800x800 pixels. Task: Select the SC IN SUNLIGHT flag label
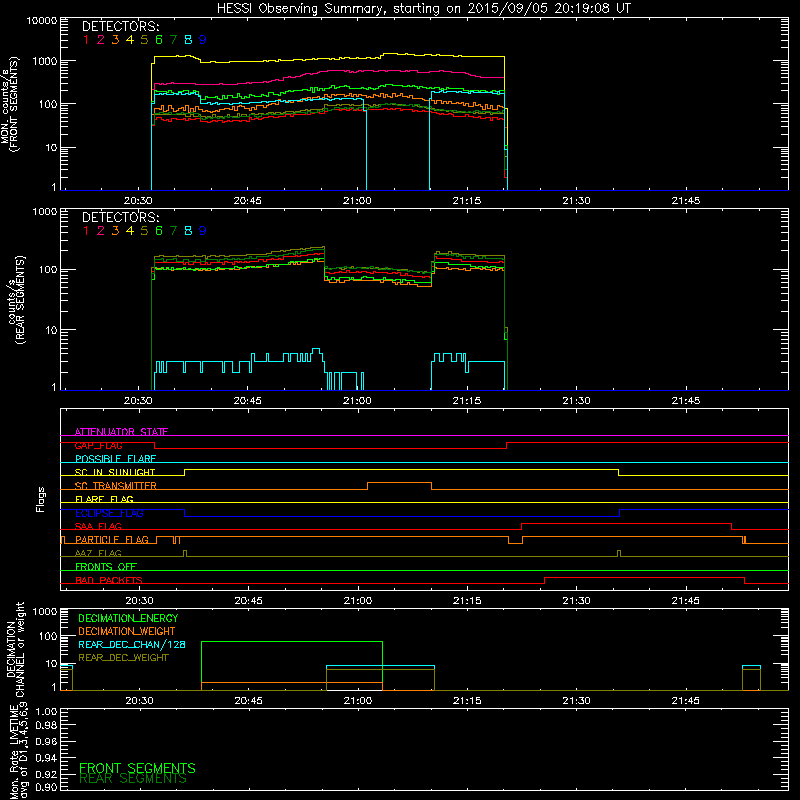pyautogui.click(x=115, y=472)
